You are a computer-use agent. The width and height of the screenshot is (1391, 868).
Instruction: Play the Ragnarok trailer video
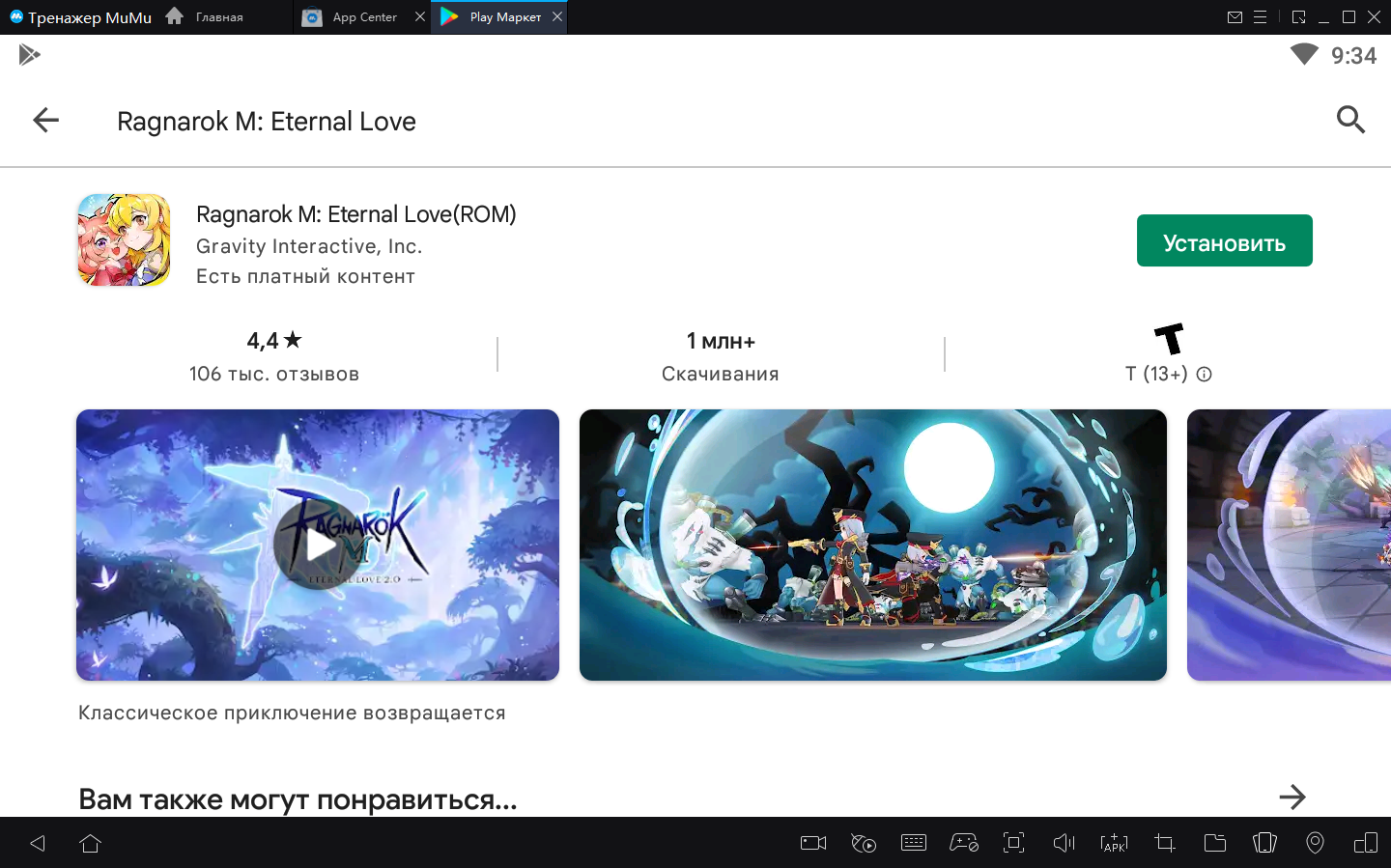pos(318,546)
